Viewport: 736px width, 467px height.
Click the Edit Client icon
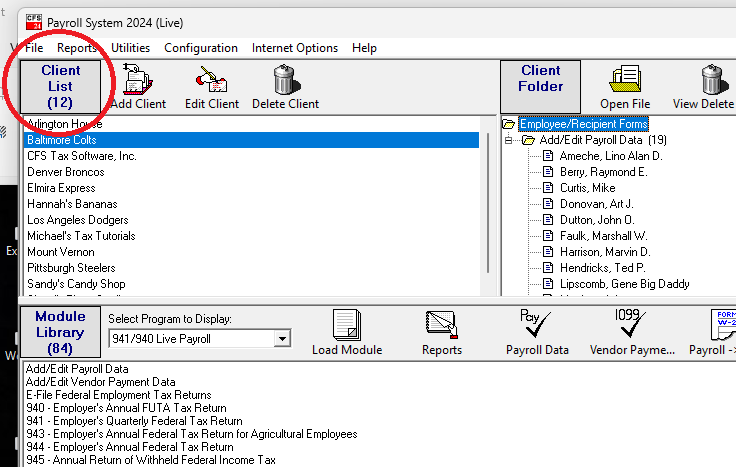point(212,79)
